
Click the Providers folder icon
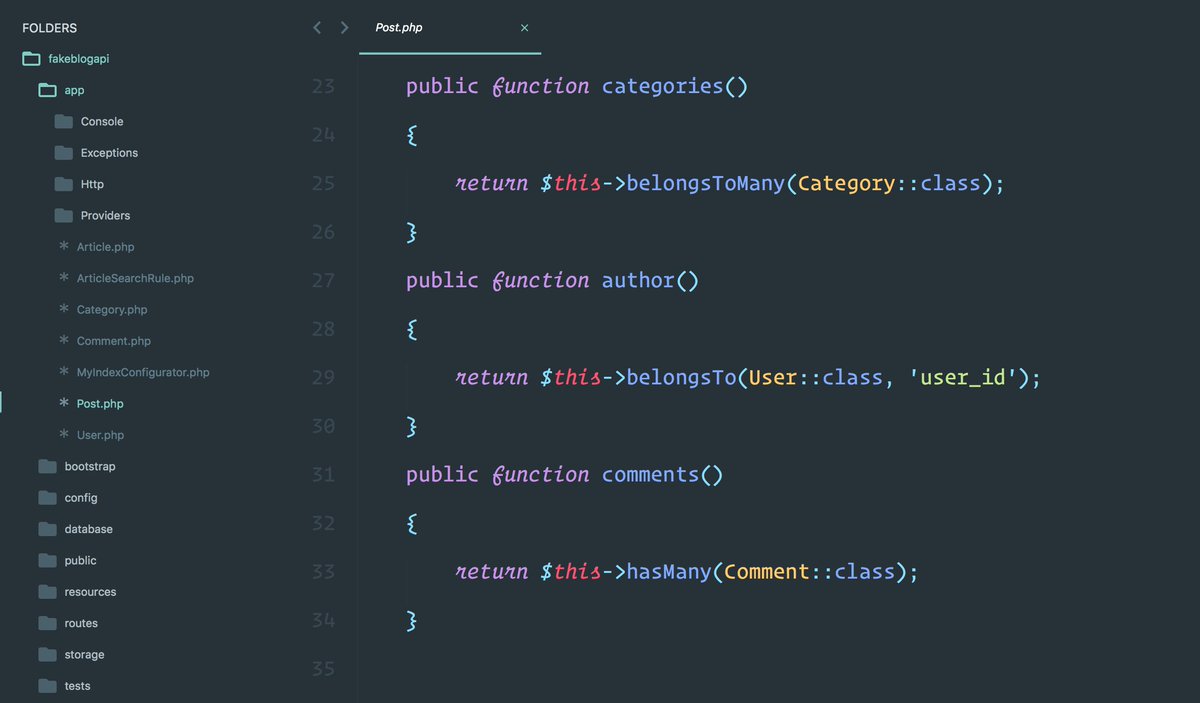pos(64,215)
